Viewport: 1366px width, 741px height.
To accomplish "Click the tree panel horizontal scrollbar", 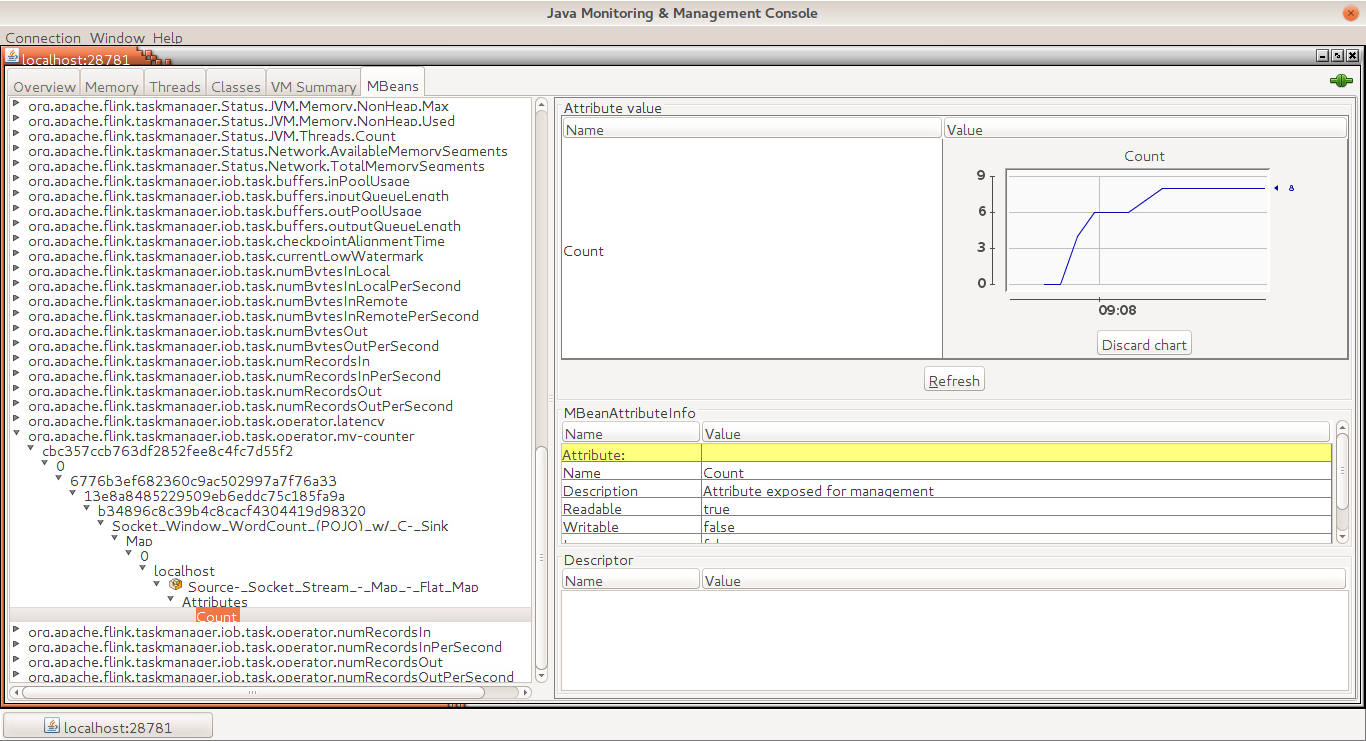I will click(x=254, y=692).
